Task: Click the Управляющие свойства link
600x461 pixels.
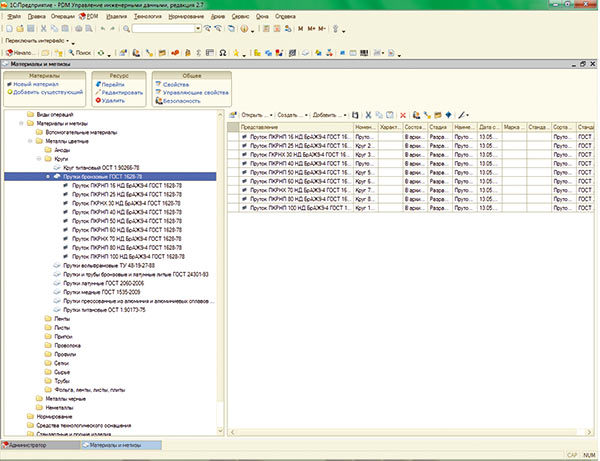Action: pyautogui.click(x=193, y=92)
